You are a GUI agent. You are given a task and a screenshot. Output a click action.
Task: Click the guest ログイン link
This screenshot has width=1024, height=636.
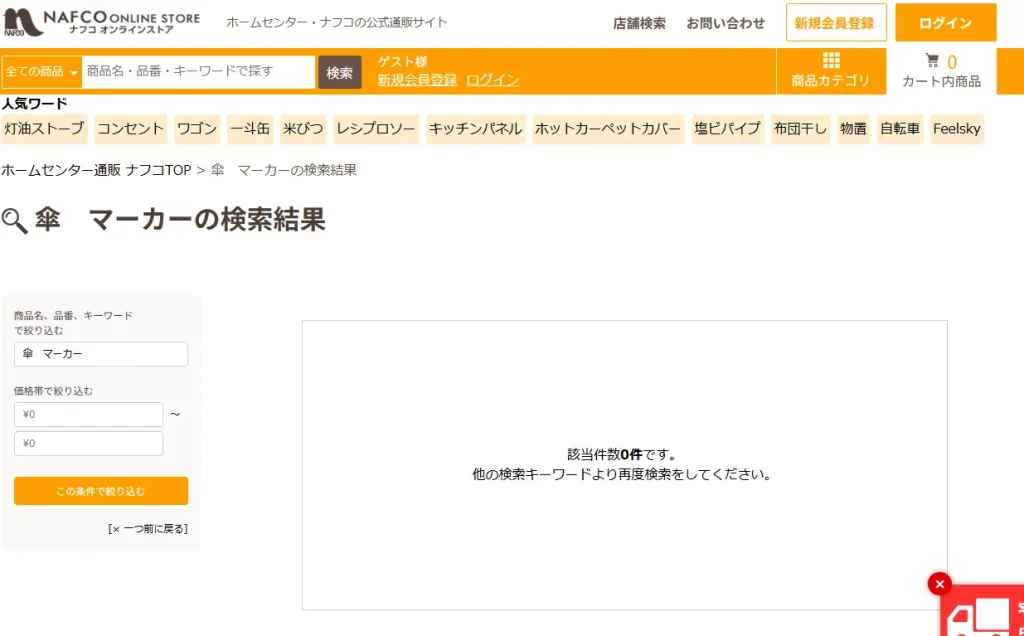[492, 79]
